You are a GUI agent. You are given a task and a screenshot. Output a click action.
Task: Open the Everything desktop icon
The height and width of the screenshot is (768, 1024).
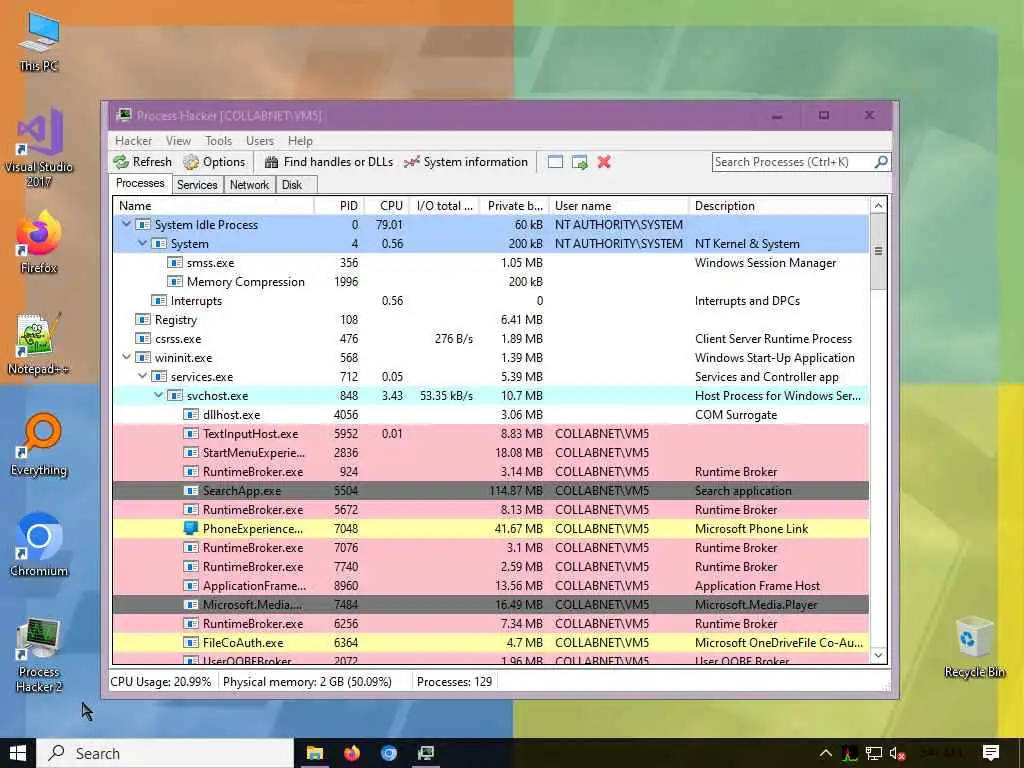[39, 445]
